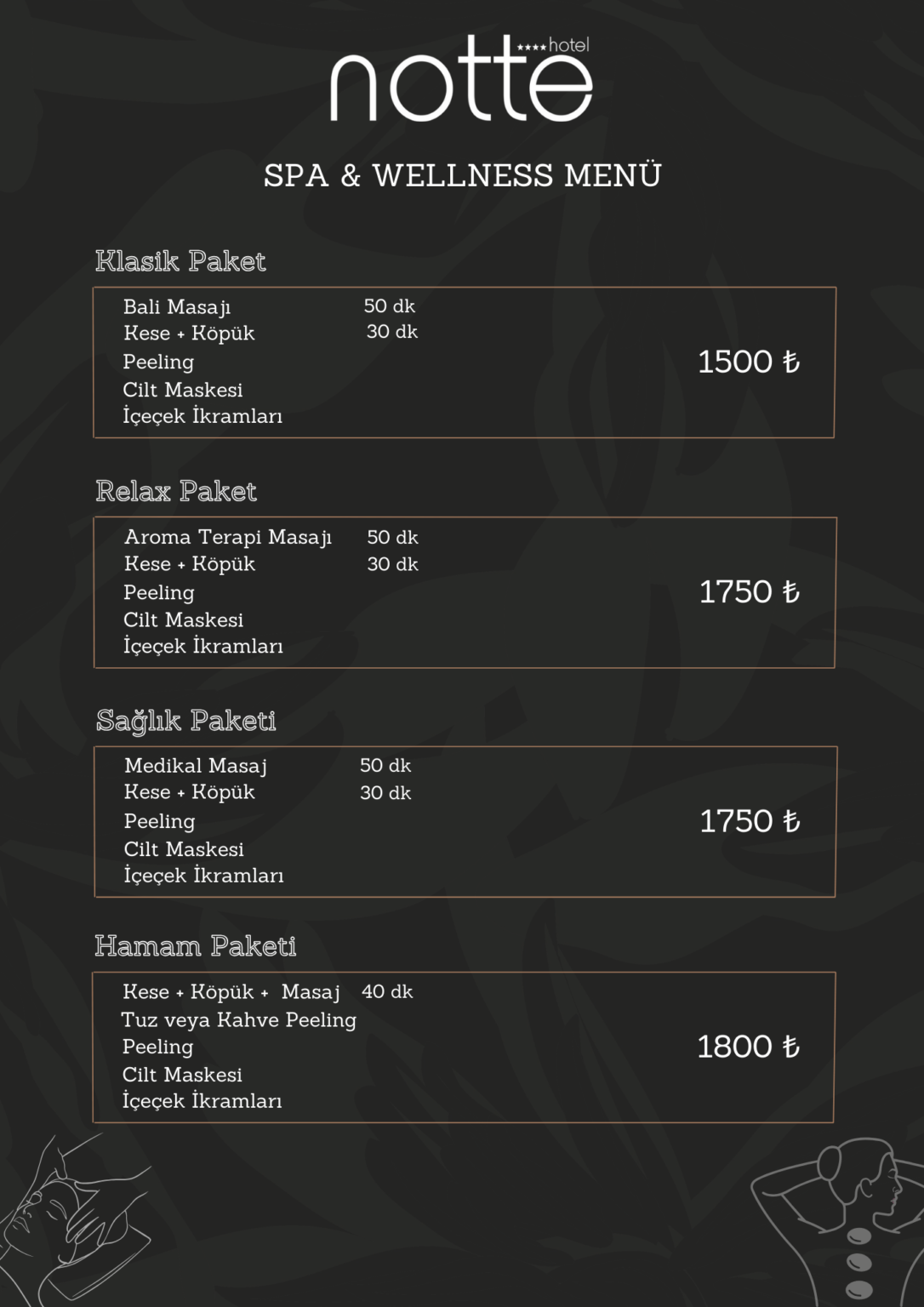This screenshot has width=924, height=1307.
Task: Click the notte hotel logo
Action: [x=460, y=78]
